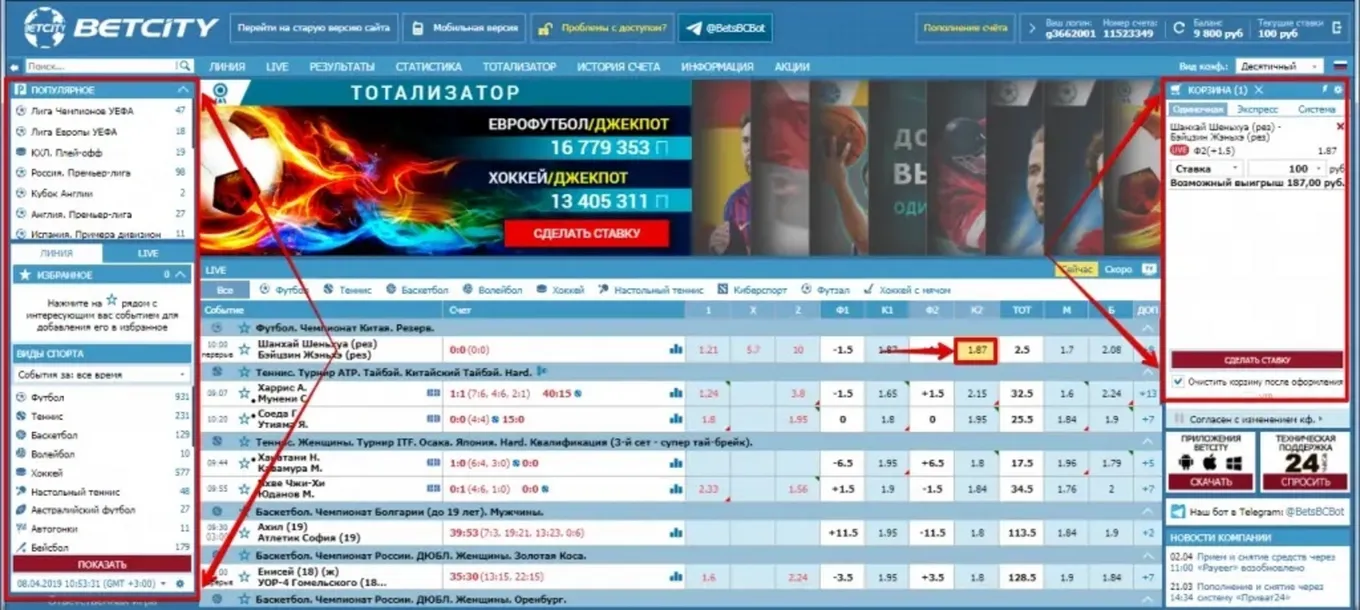Screen dimensions: 1360x610
Task: Click the Apple app icon
Action: tap(1209, 463)
